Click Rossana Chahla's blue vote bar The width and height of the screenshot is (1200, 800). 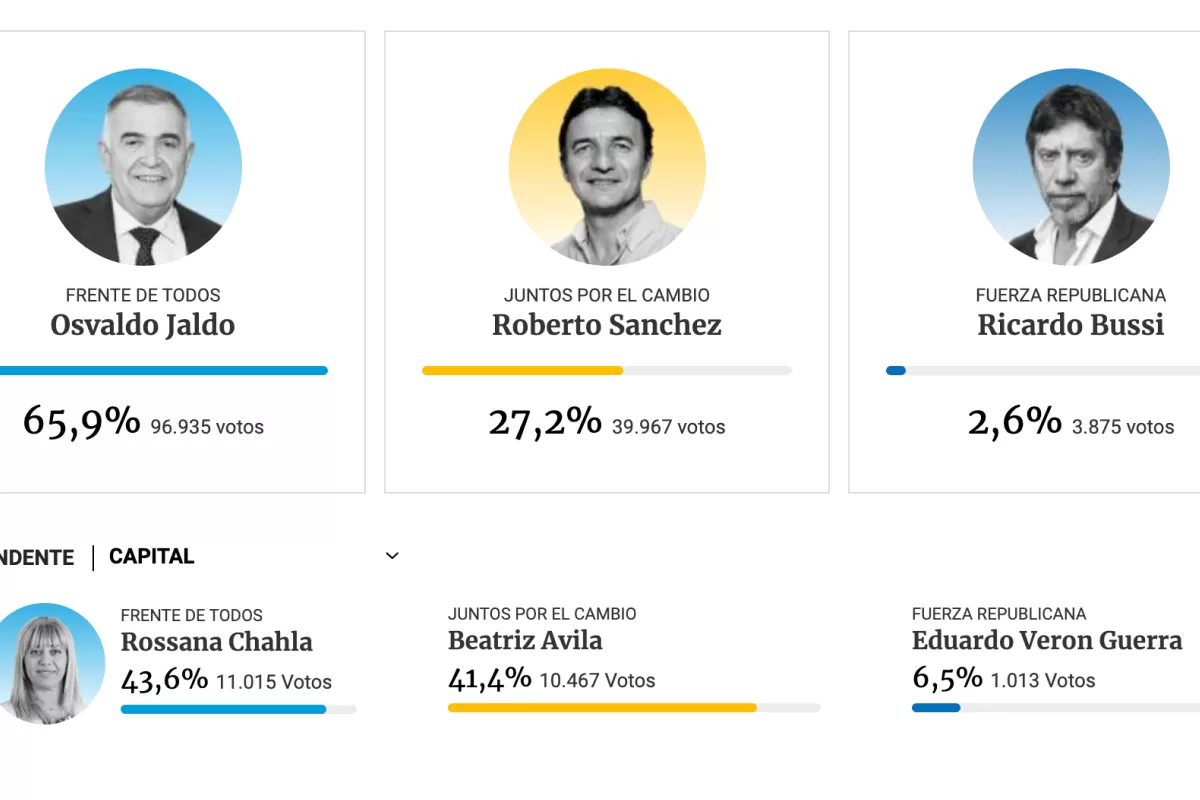[x=223, y=709]
